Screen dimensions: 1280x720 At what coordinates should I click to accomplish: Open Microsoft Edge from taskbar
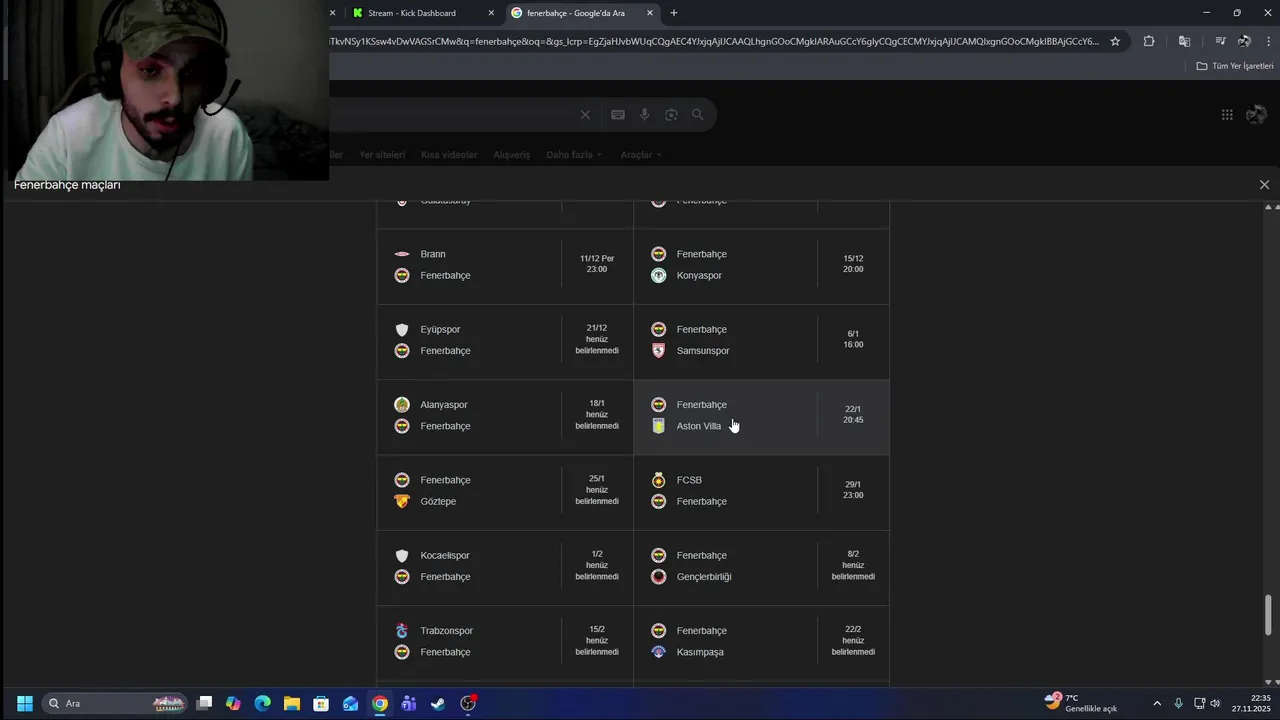tap(262, 703)
